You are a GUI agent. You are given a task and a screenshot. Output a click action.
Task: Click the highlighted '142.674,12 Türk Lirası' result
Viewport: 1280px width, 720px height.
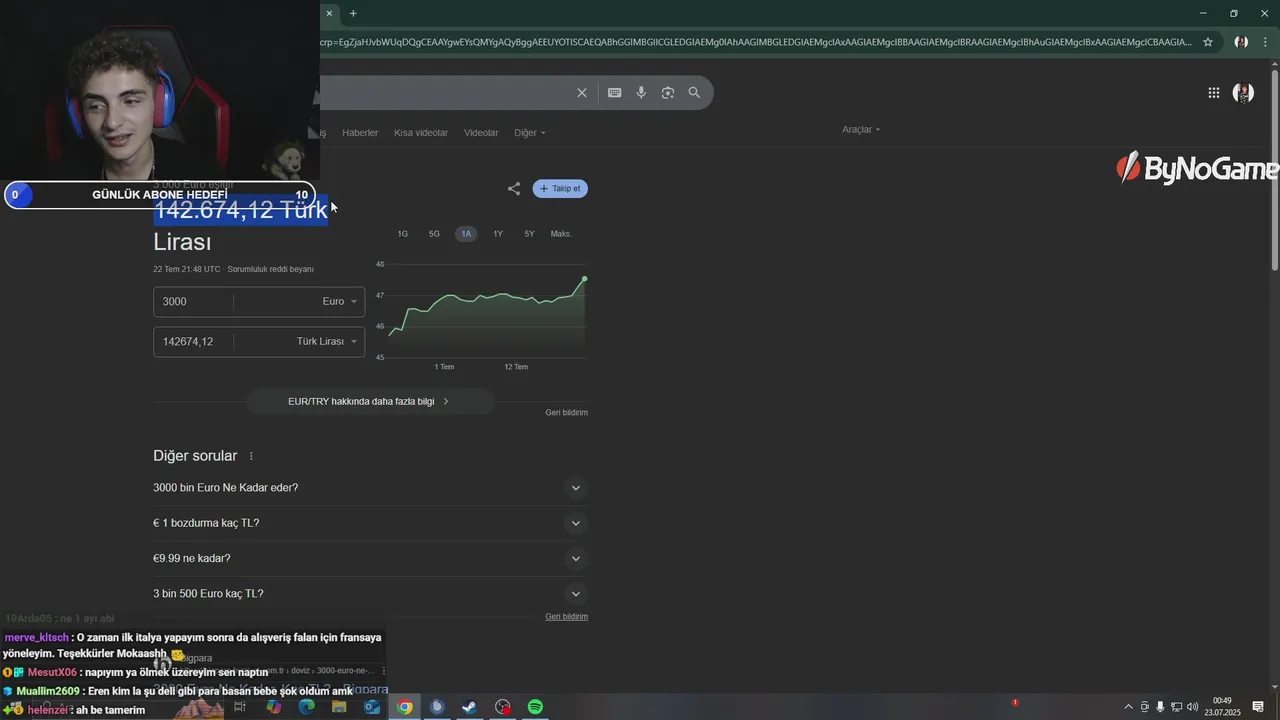click(x=241, y=226)
